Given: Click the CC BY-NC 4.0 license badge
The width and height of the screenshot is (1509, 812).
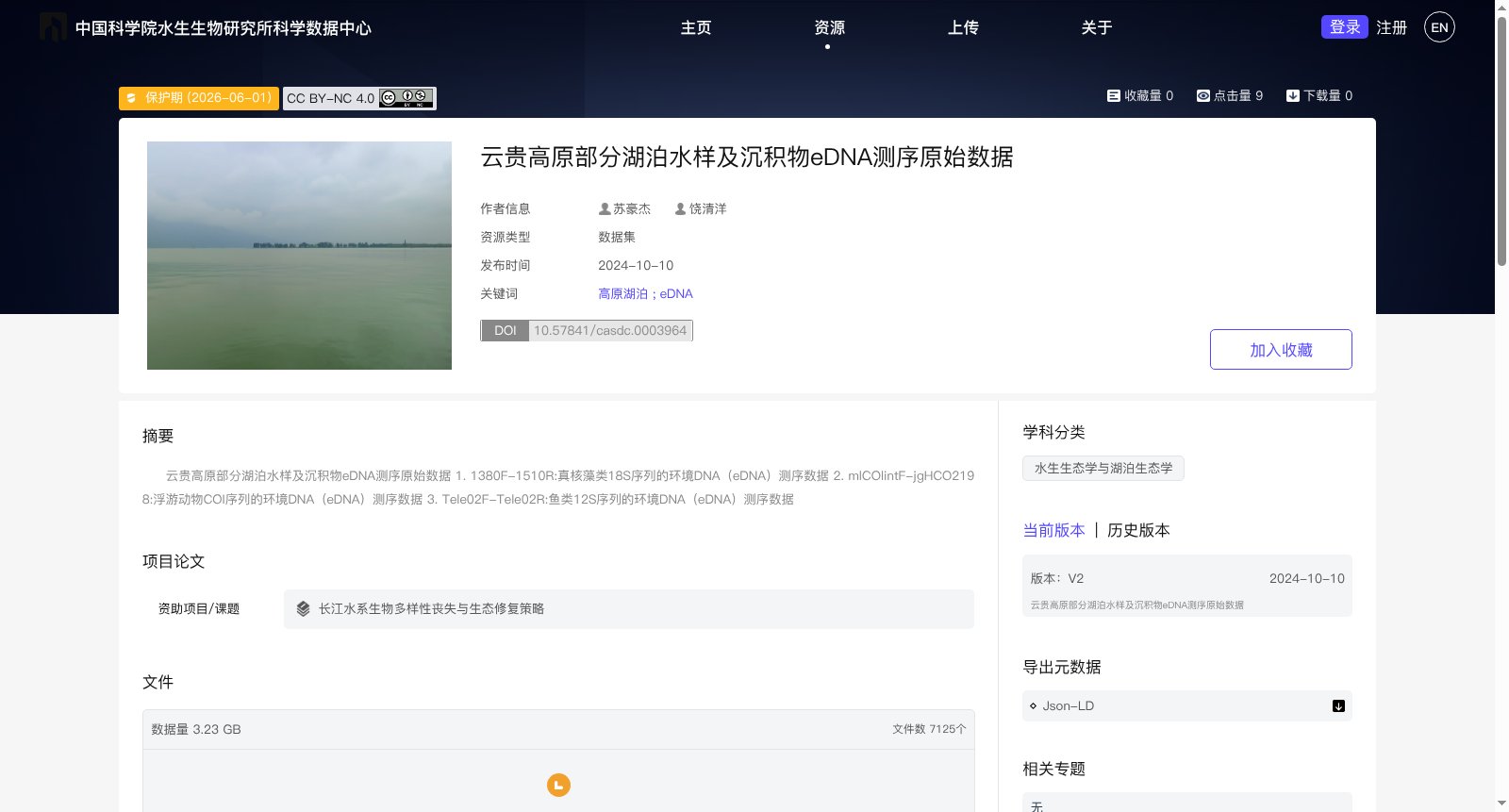Looking at the screenshot, I should [359, 98].
